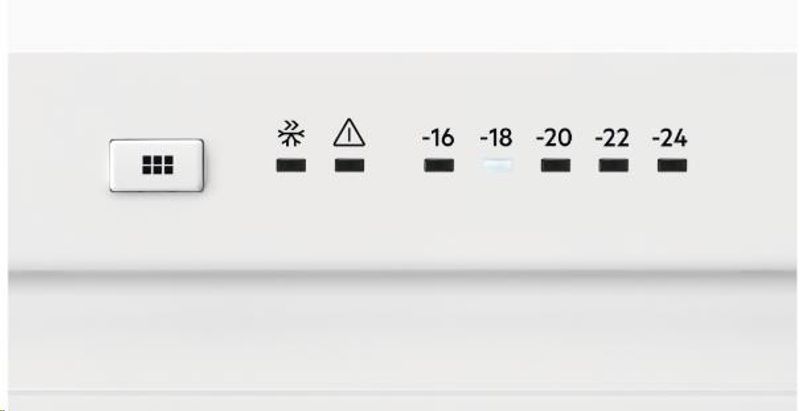Toggle the alarm indicator under the warning triangle
The image size is (800, 411).
(x=349, y=165)
